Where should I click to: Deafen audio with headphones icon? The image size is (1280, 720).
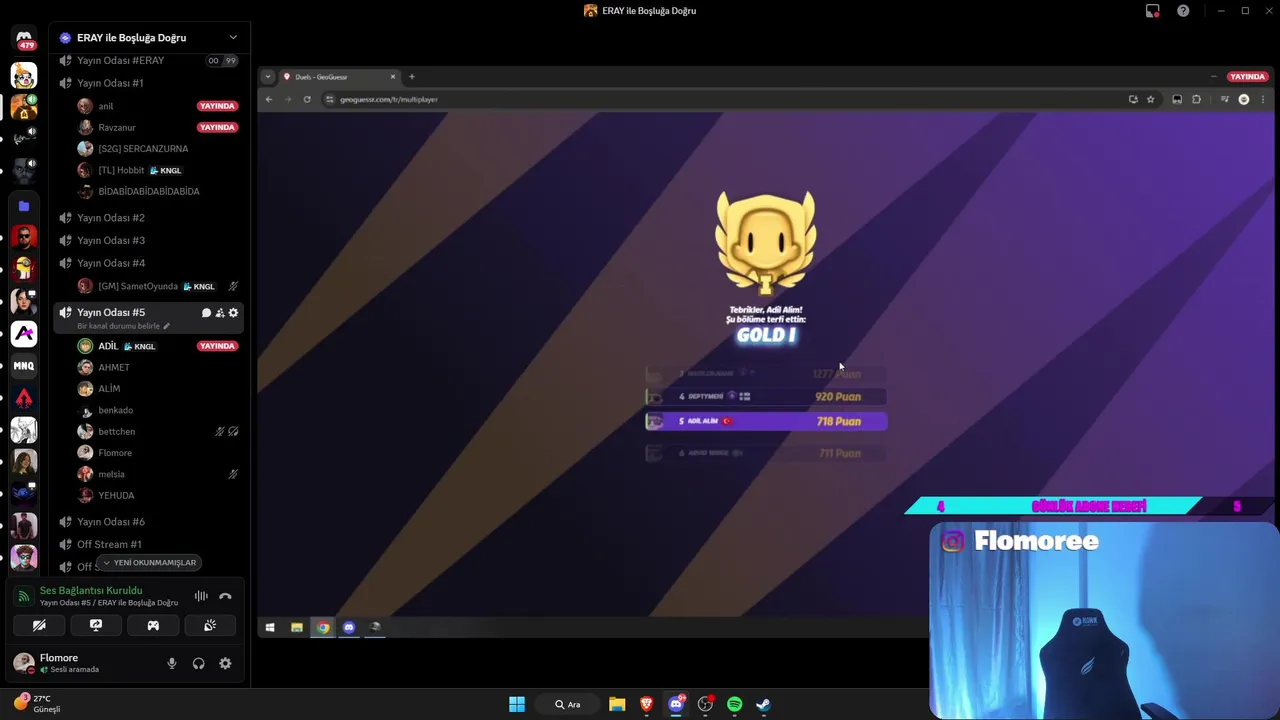pos(198,663)
